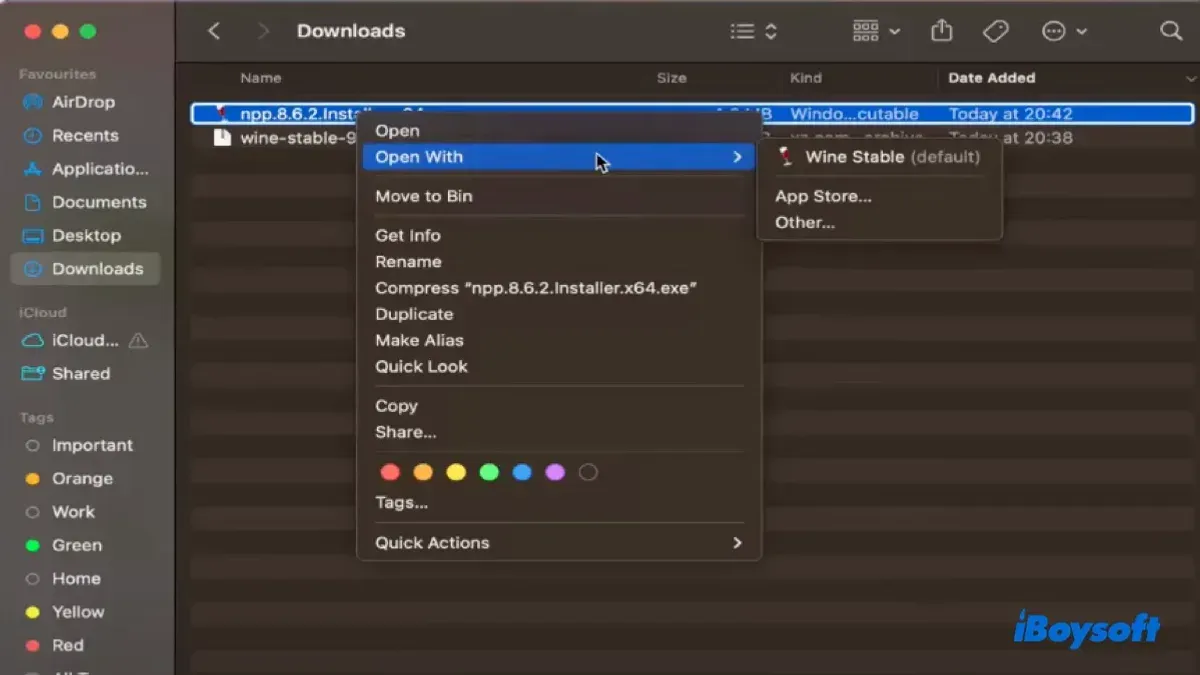1200x675 pixels.
Task: Open Shared folder in sidebar
Action: point(66,373)
